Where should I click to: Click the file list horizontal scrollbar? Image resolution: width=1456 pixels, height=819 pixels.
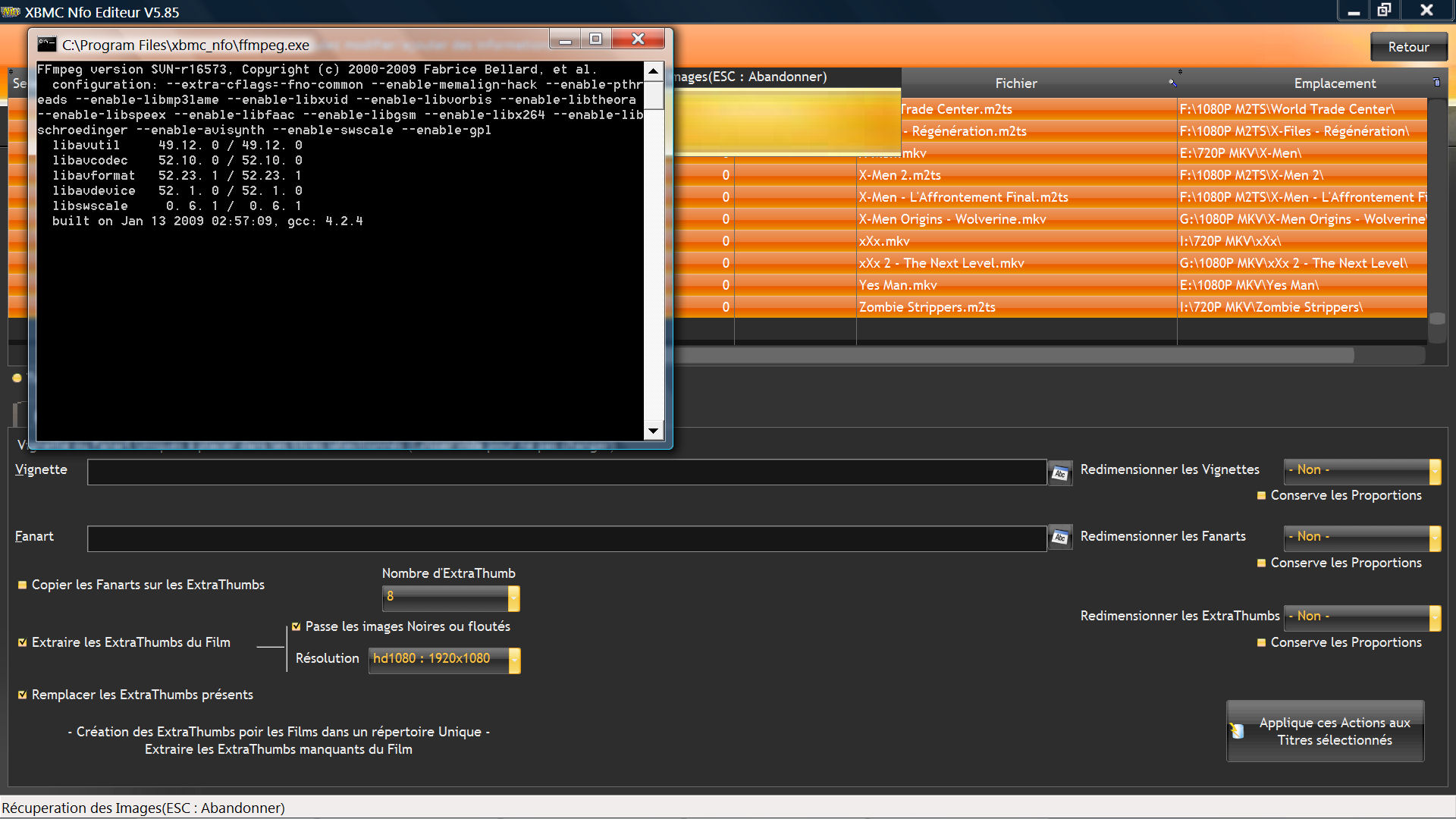(x=1014, y=355)
